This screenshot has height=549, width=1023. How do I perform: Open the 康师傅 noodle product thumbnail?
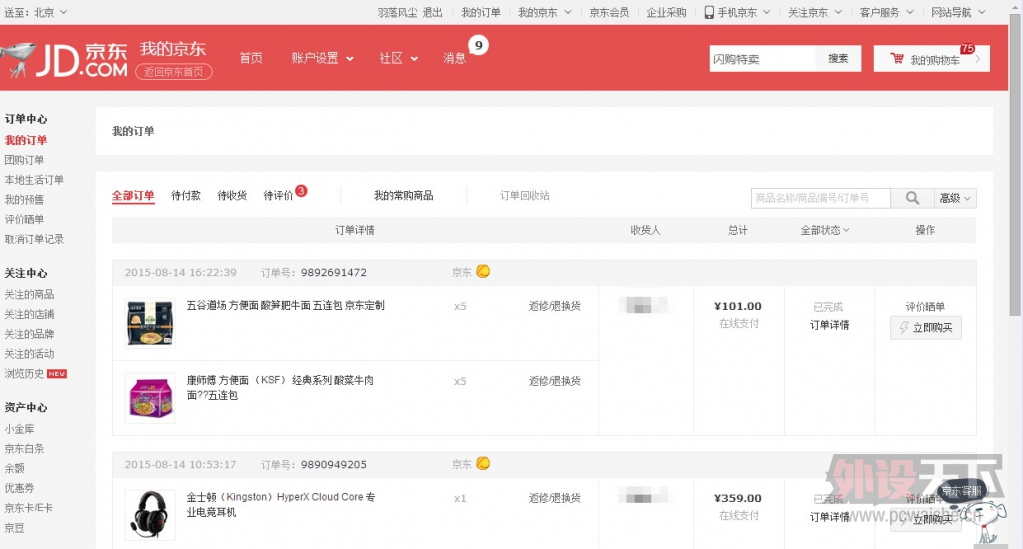150,398
